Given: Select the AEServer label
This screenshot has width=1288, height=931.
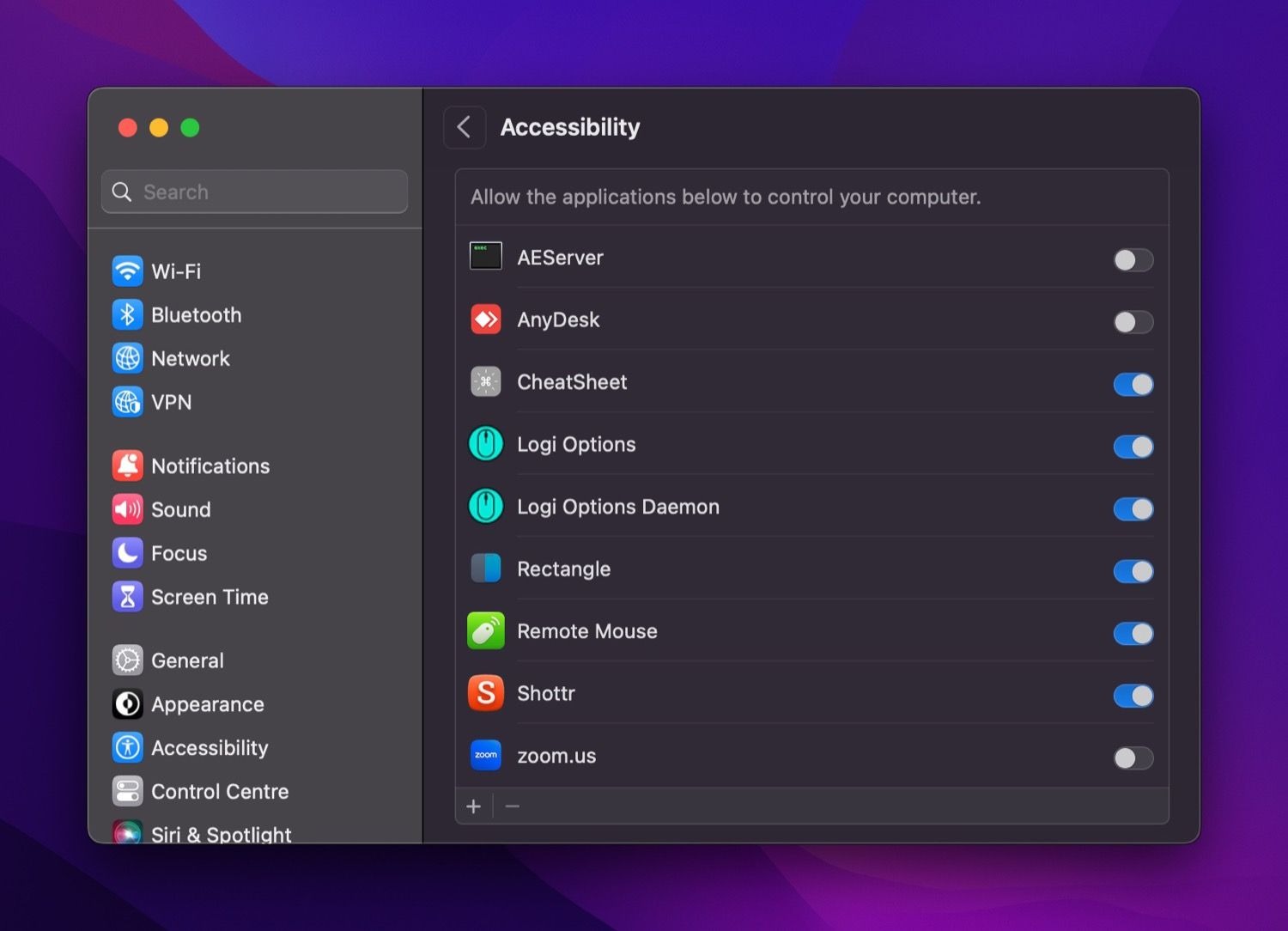Looking at the screenshot, I should 560,258.
